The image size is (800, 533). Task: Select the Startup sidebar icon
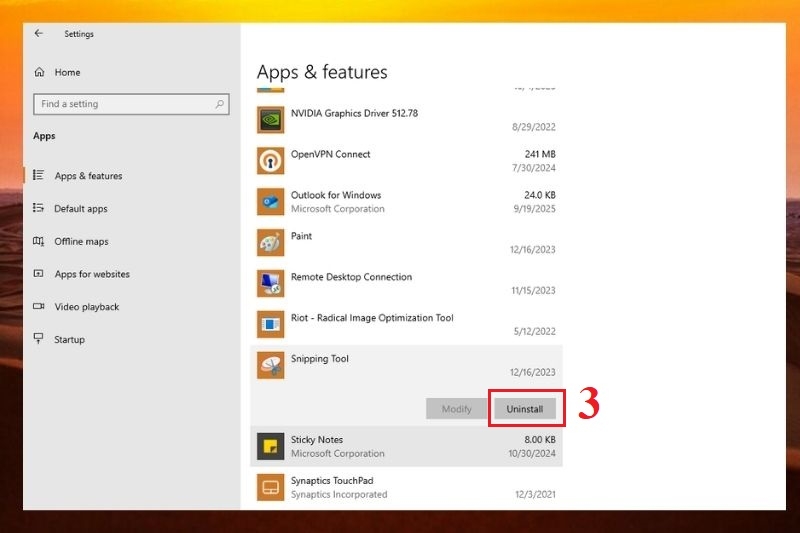[38, 339]
